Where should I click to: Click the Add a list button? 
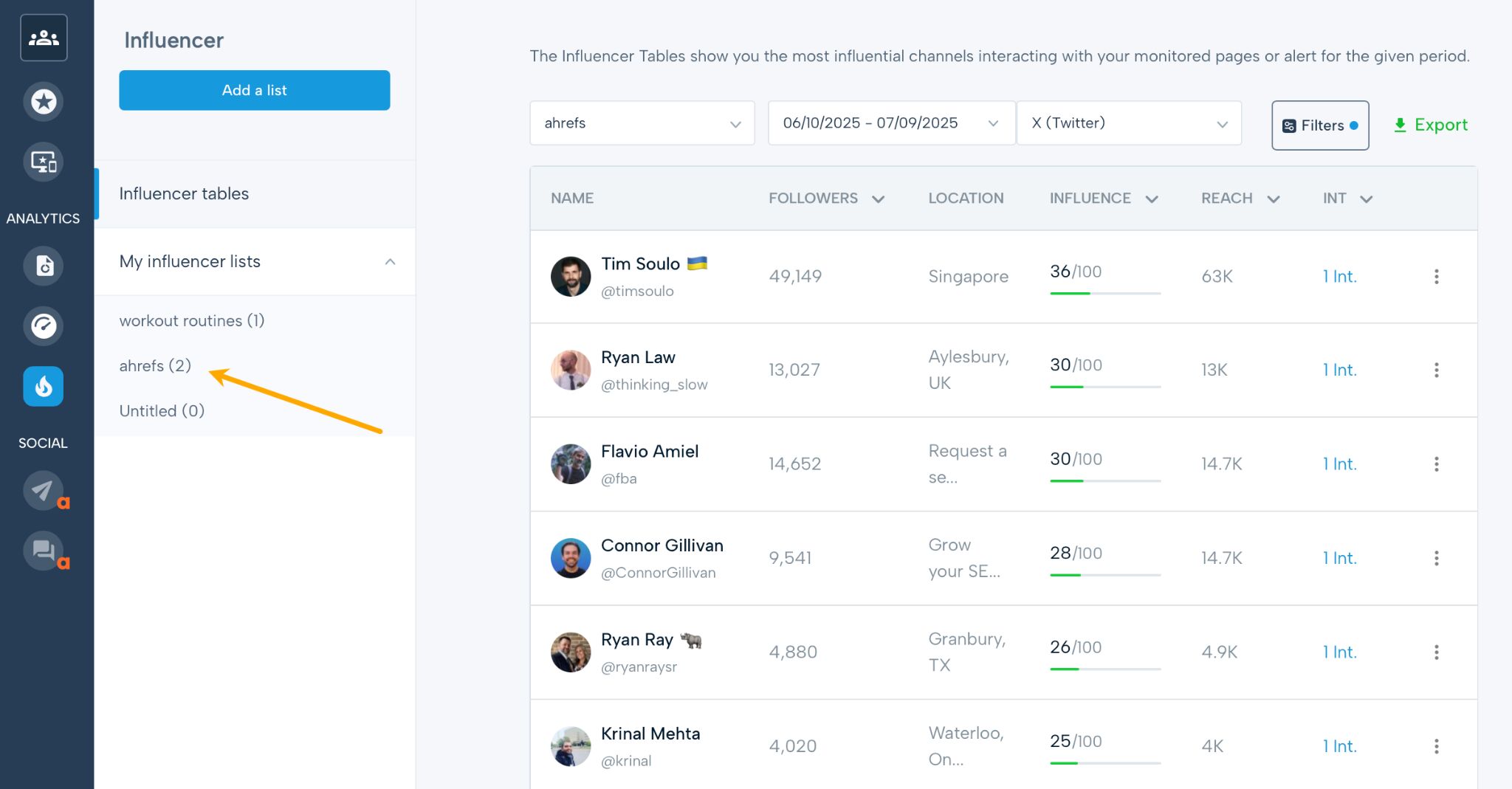(254, 90)
